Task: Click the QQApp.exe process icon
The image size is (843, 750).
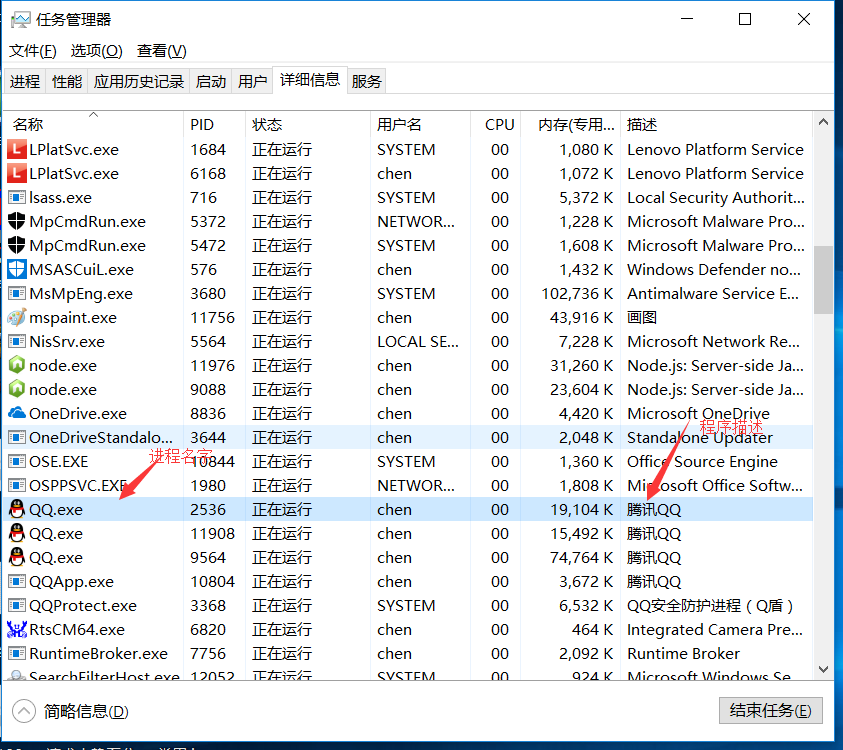Action: pos(16,582)
